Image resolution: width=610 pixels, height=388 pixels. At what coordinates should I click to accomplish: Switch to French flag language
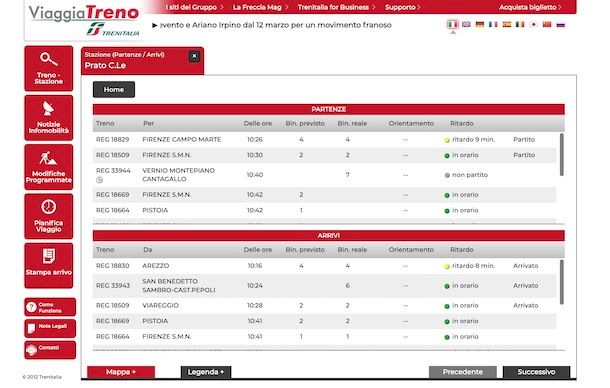tap(493, 24)
